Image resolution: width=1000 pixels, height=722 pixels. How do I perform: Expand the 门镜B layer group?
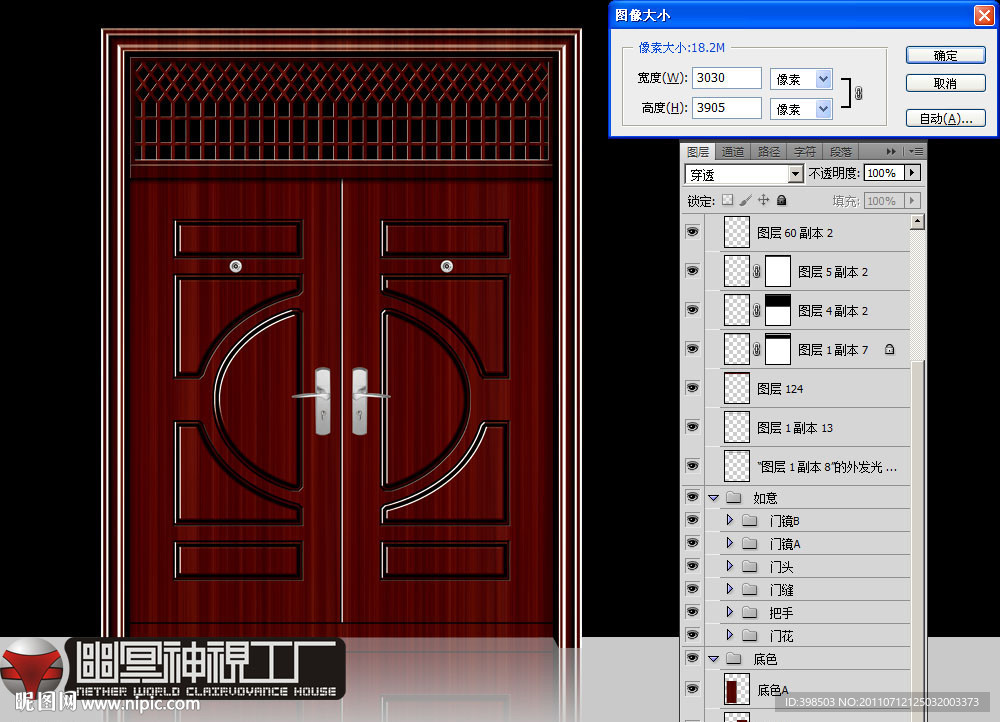coord(730,520)
